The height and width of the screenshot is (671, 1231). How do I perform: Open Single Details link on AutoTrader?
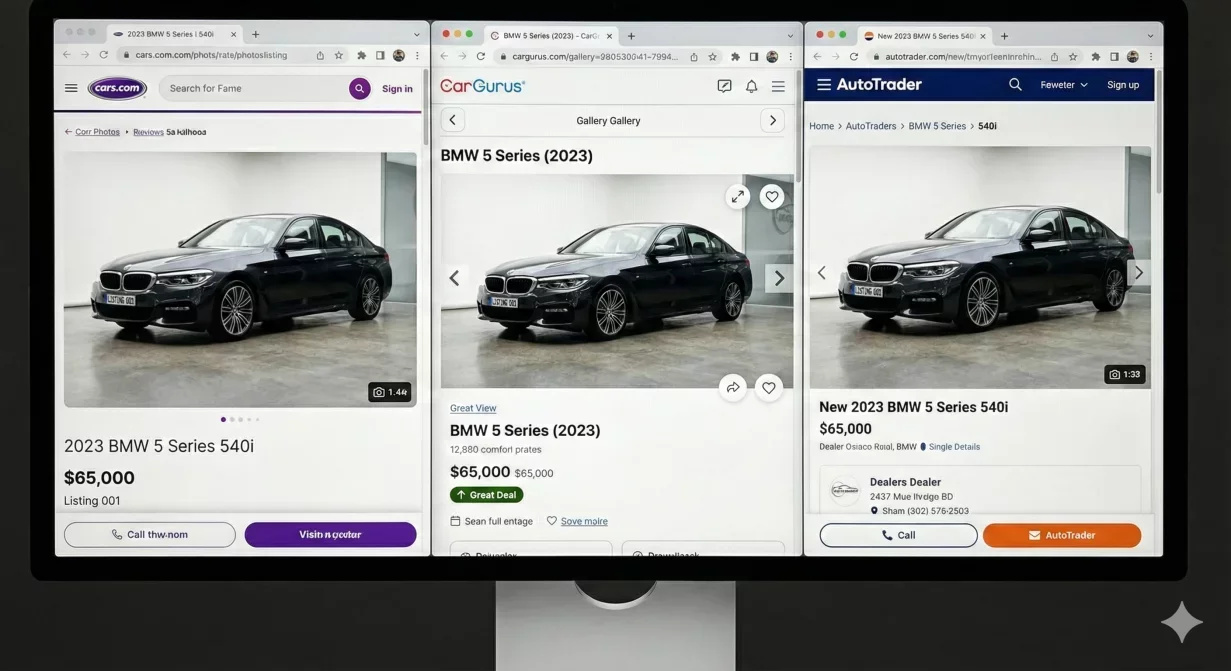(x=954, y=447)
